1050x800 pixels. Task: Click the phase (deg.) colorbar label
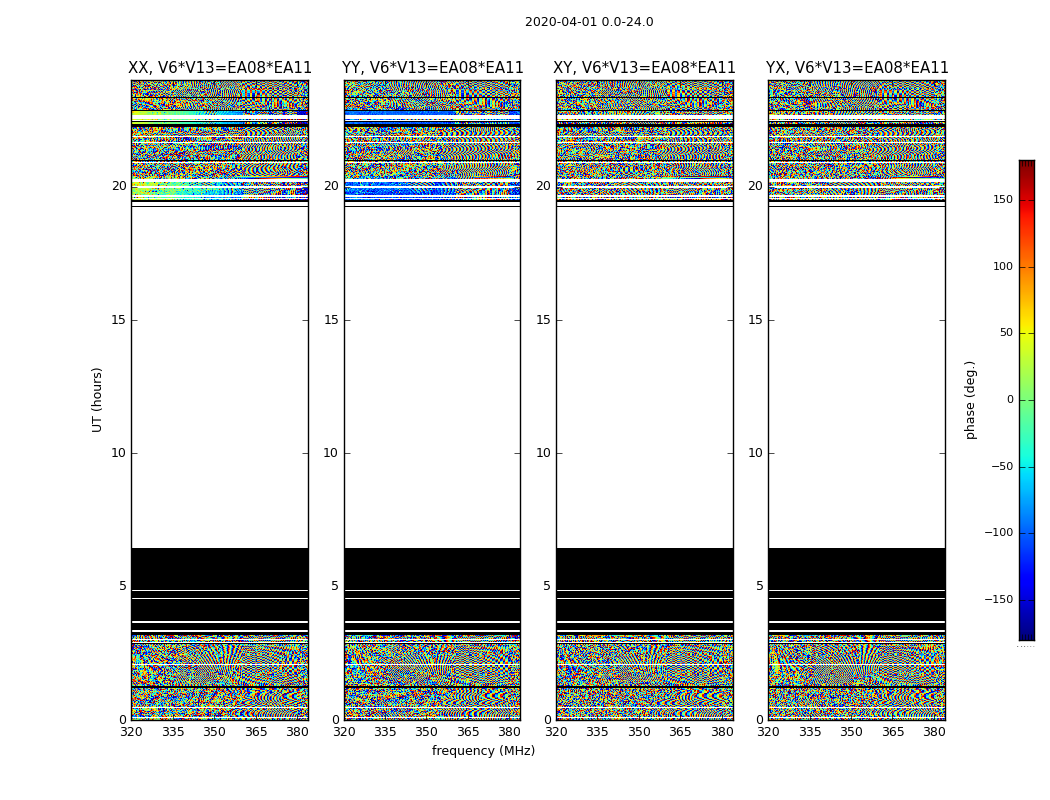tap(970, 400)
